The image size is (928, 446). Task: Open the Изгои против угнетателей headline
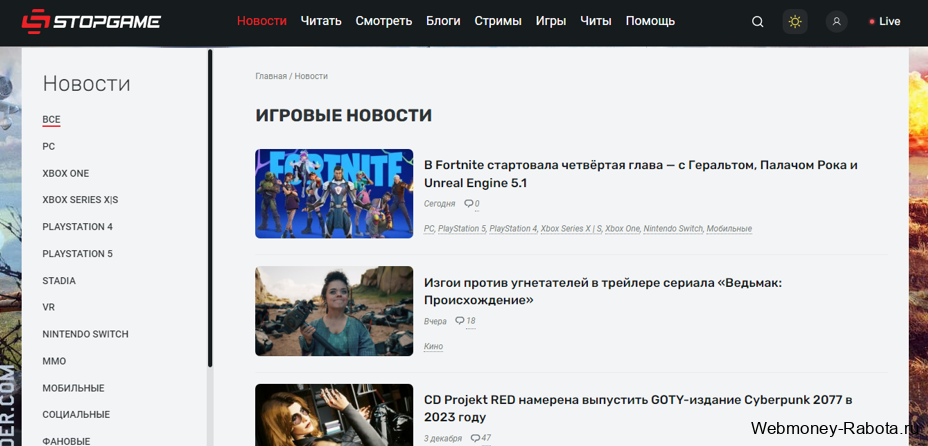click(603, 291)
